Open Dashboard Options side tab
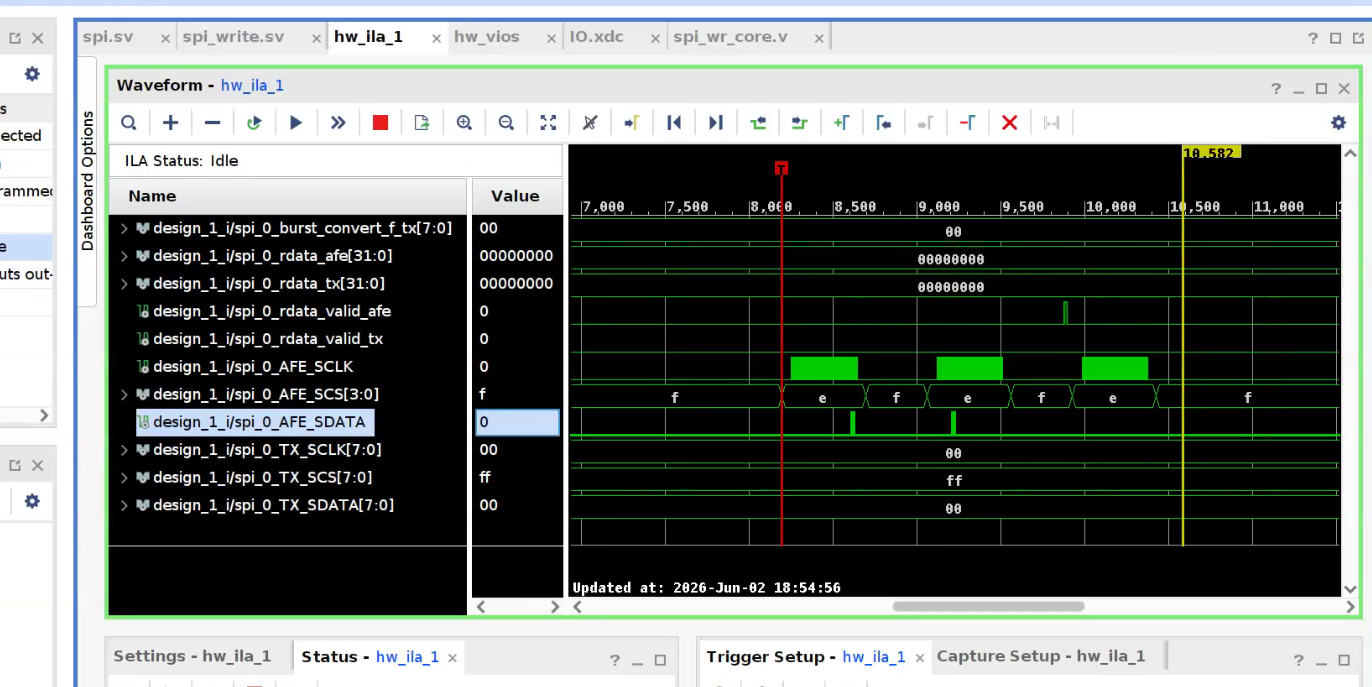Viewport: 1372px width, 687px height. point(88,181)
